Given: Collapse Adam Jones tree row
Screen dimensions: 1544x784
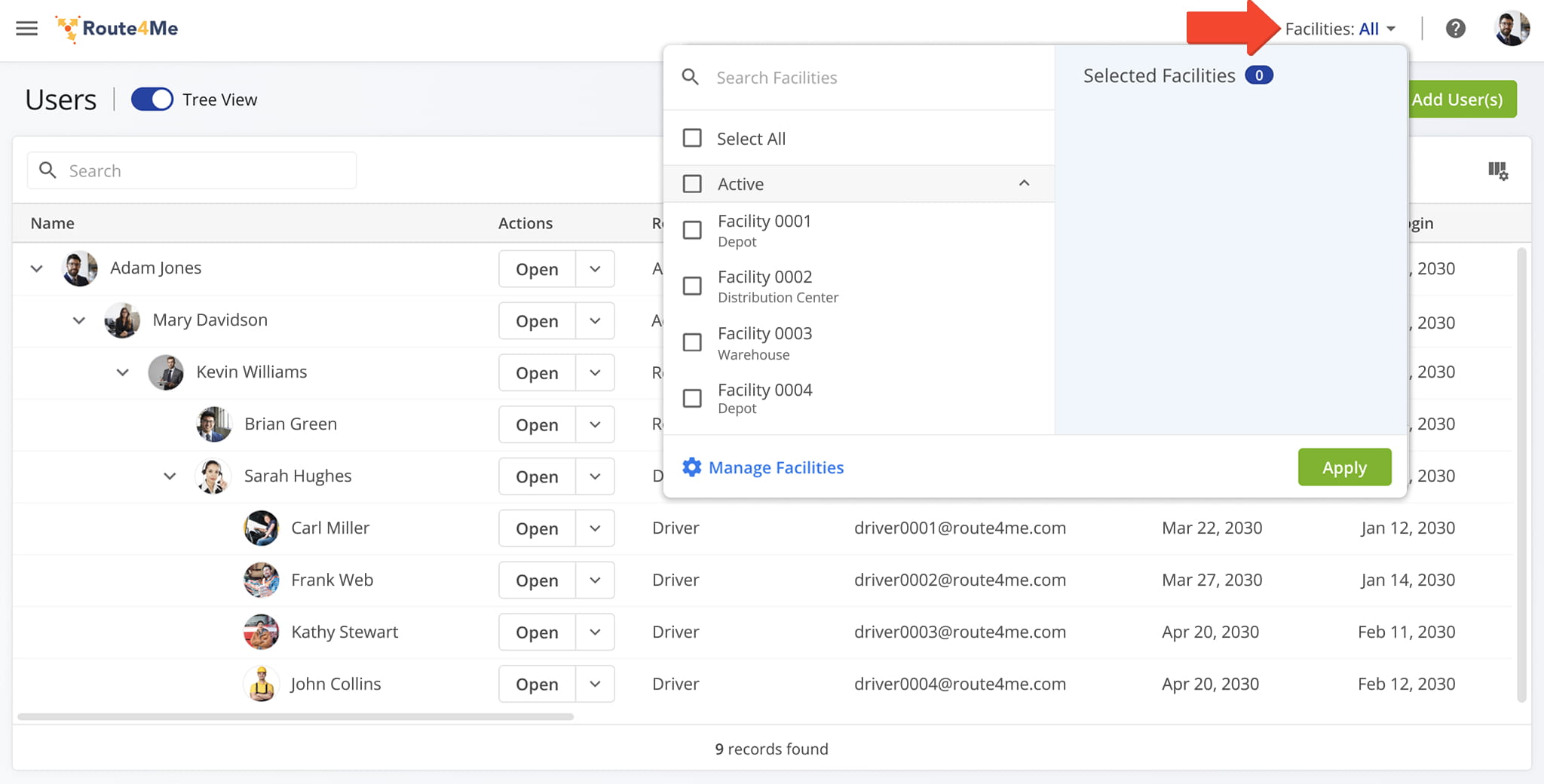Looking at the screenshot, I should (x=36, y=268).
